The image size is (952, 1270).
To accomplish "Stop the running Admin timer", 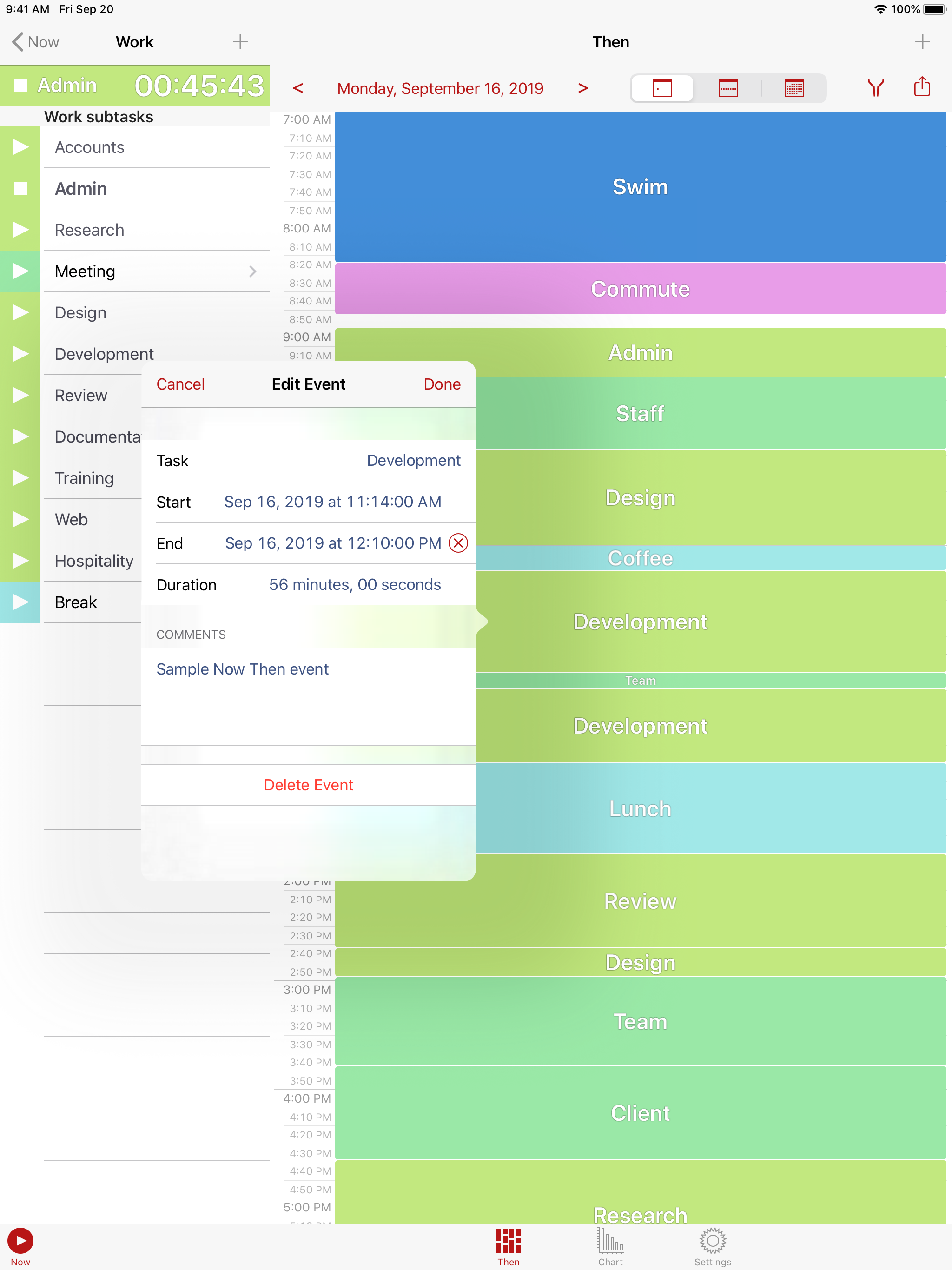I will pyautogui.click(x=20, y=86).
